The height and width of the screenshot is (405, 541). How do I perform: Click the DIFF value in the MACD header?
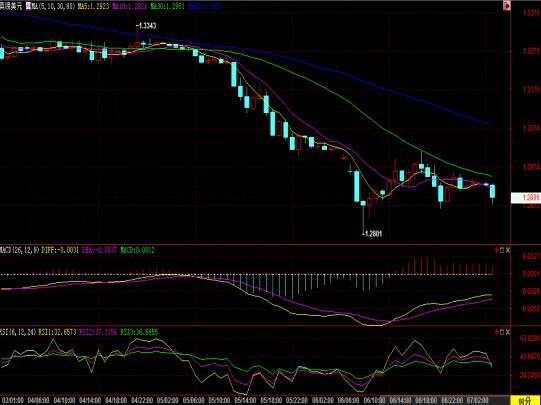pos(60,250)
